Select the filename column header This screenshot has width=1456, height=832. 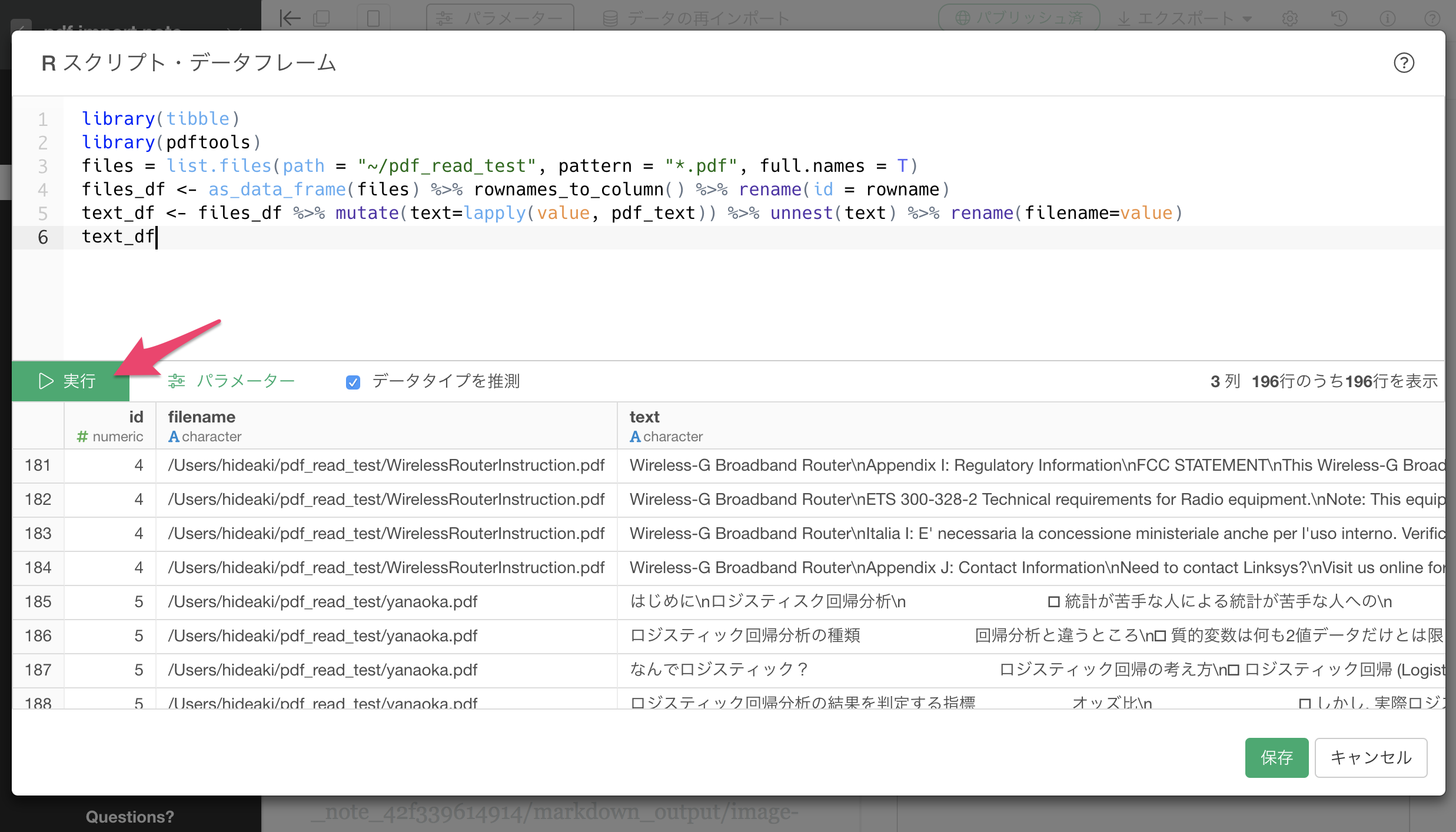click(x=386, y=426)
